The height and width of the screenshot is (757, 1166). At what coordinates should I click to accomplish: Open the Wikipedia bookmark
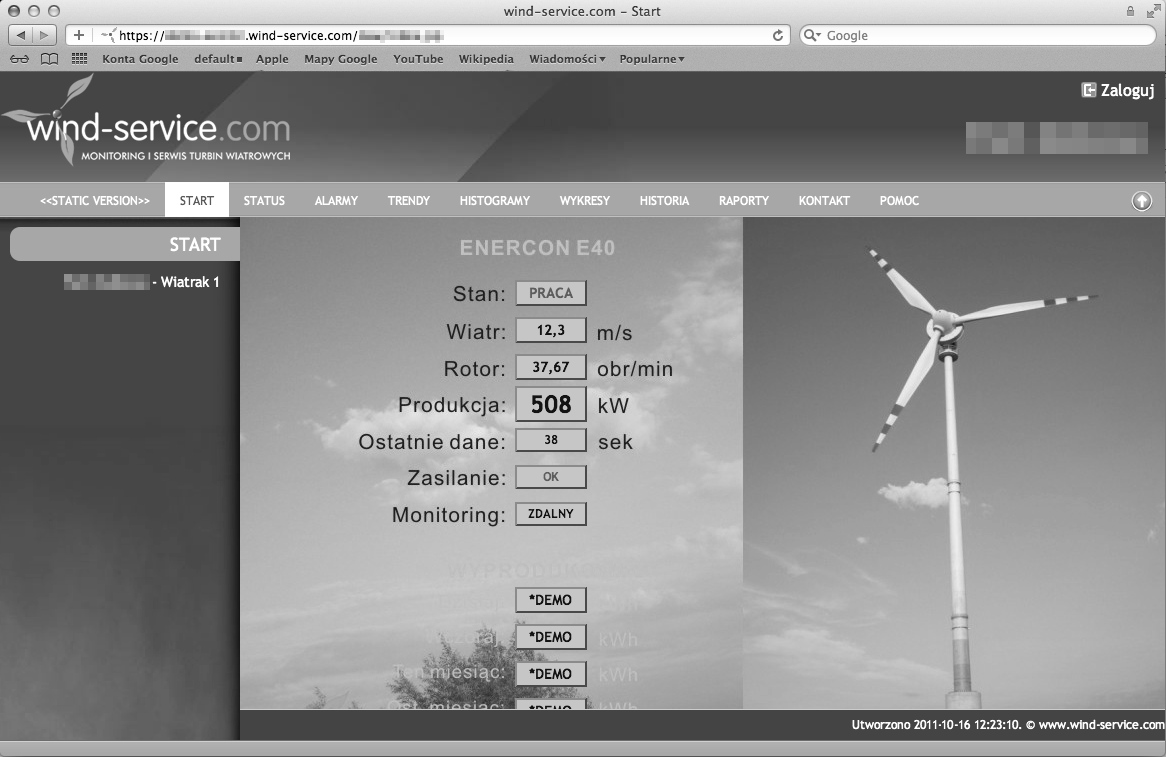pos(486,59)
